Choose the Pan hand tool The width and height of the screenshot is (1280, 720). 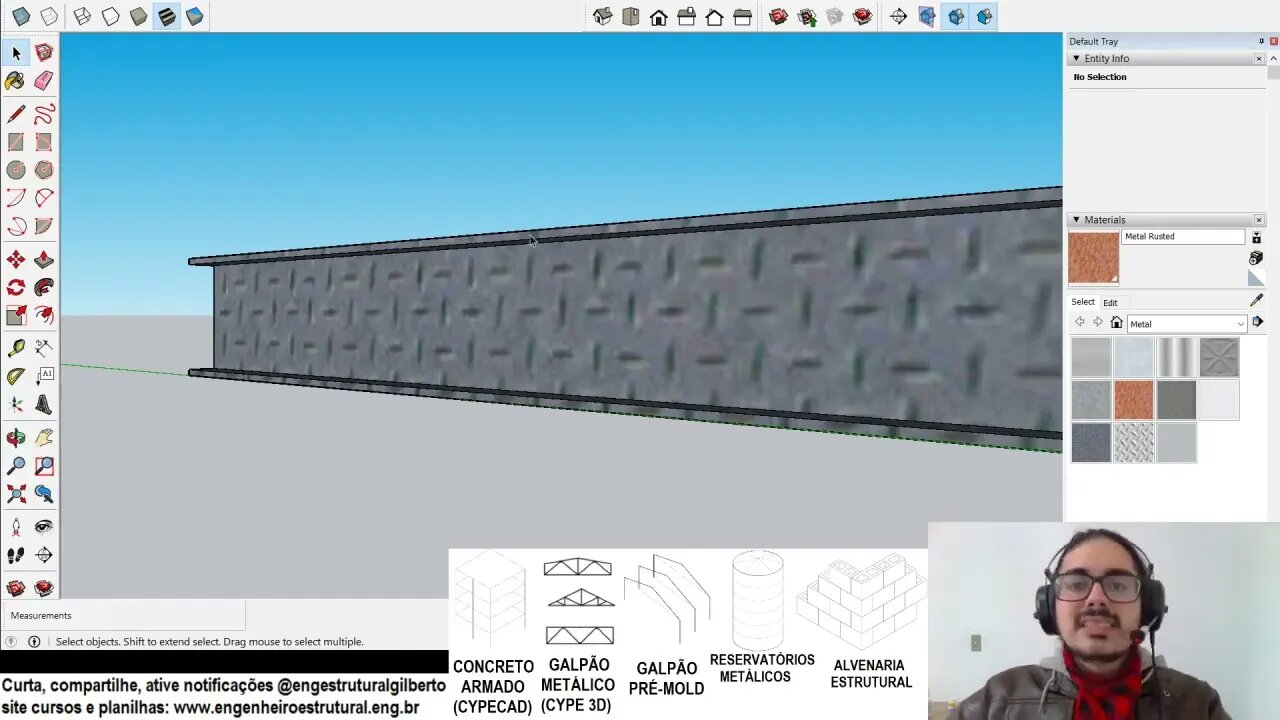[44, 438]
